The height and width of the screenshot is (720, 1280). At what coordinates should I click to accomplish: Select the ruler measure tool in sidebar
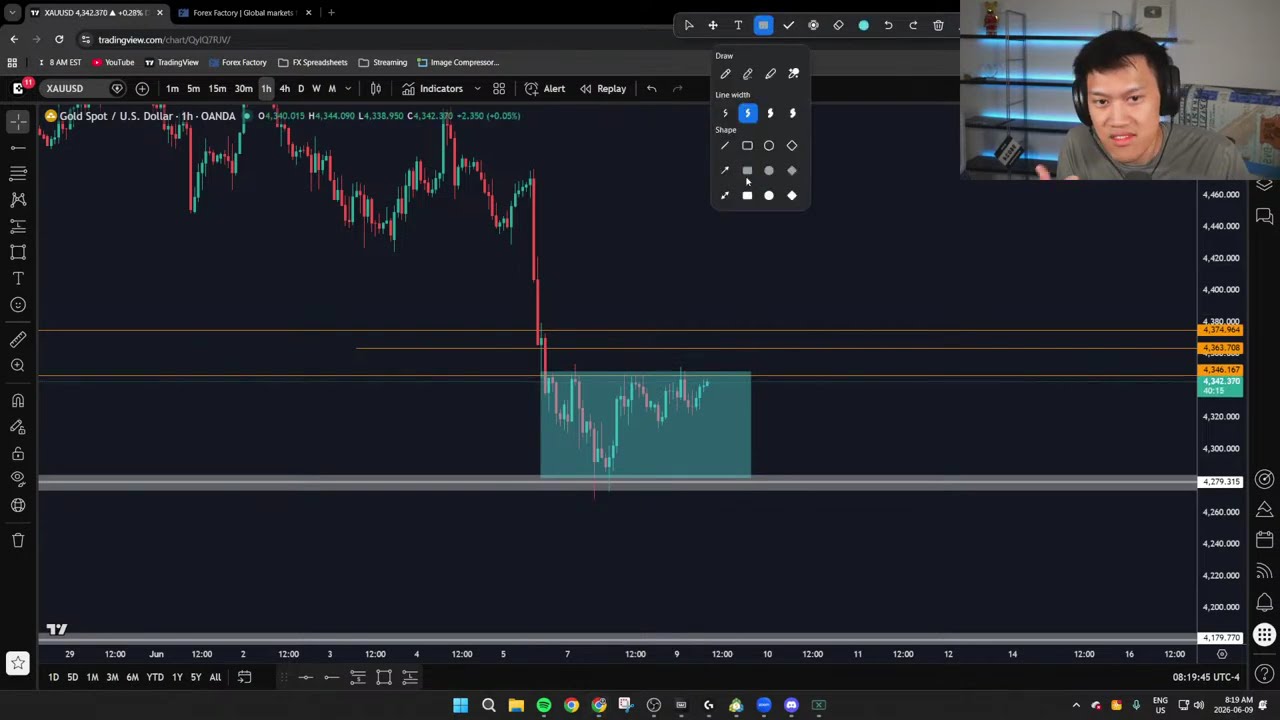click(18, 340)
